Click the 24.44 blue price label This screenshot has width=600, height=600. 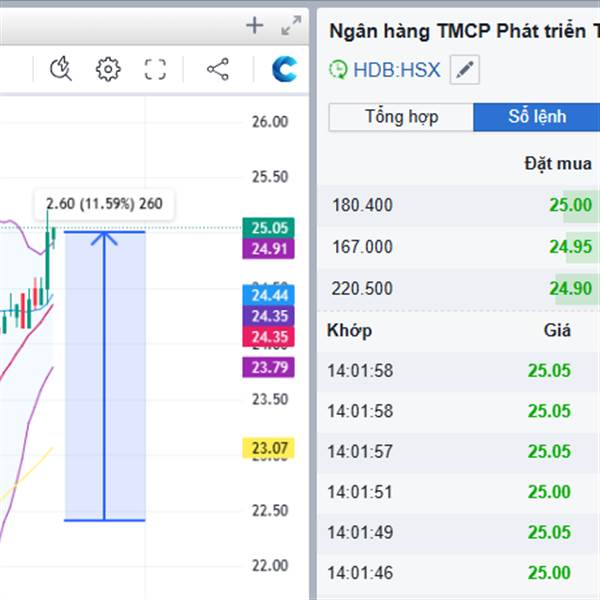click(269, 295)
